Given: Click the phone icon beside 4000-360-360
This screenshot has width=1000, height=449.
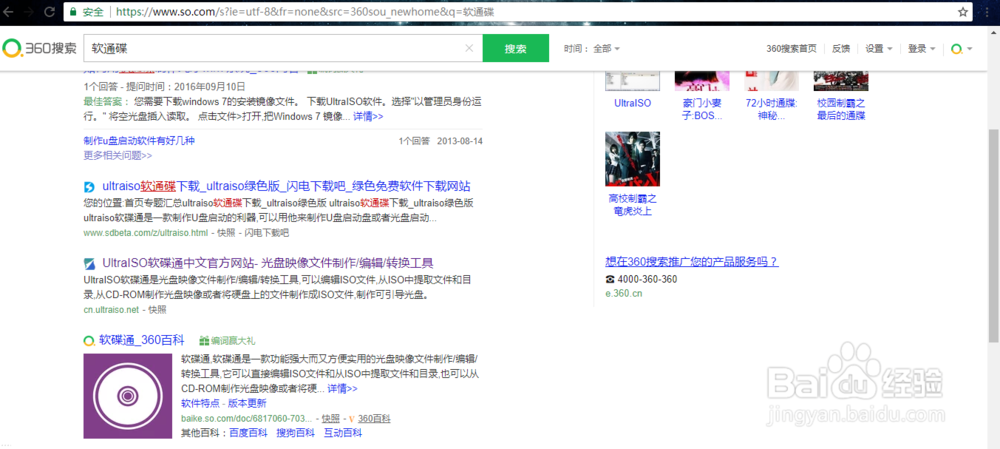Looking at the screenshot, I should (610, 279).
